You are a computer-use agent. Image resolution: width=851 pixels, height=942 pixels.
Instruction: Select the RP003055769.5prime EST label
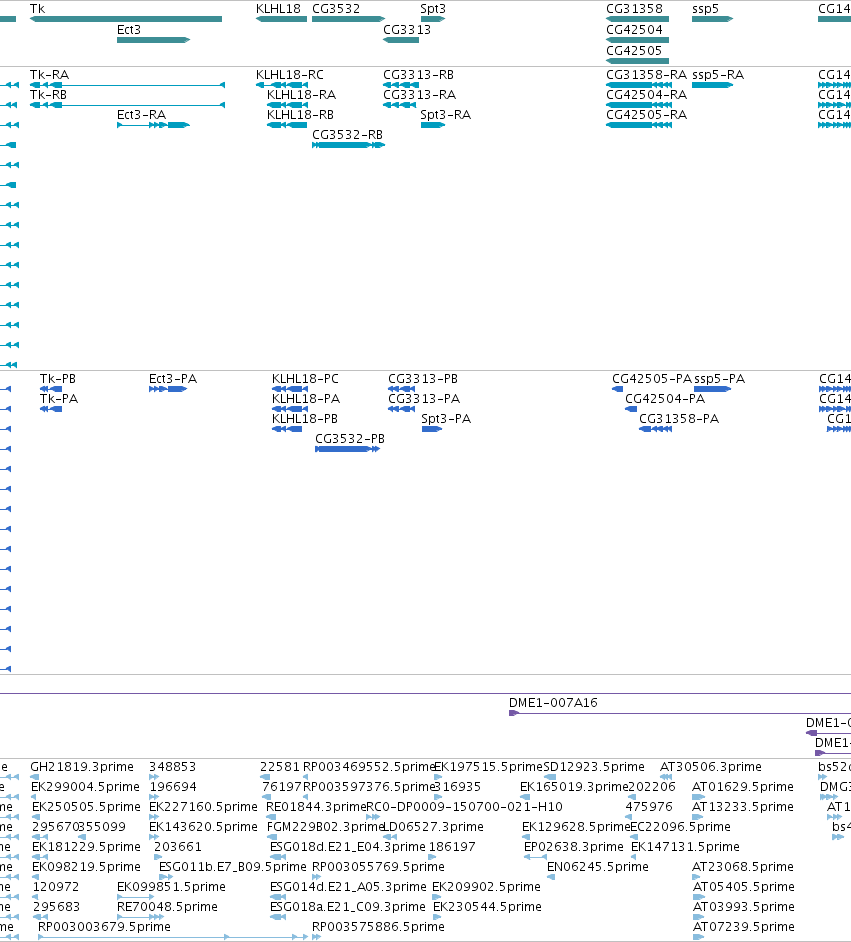pyautogui.click(x=378, y=867)
